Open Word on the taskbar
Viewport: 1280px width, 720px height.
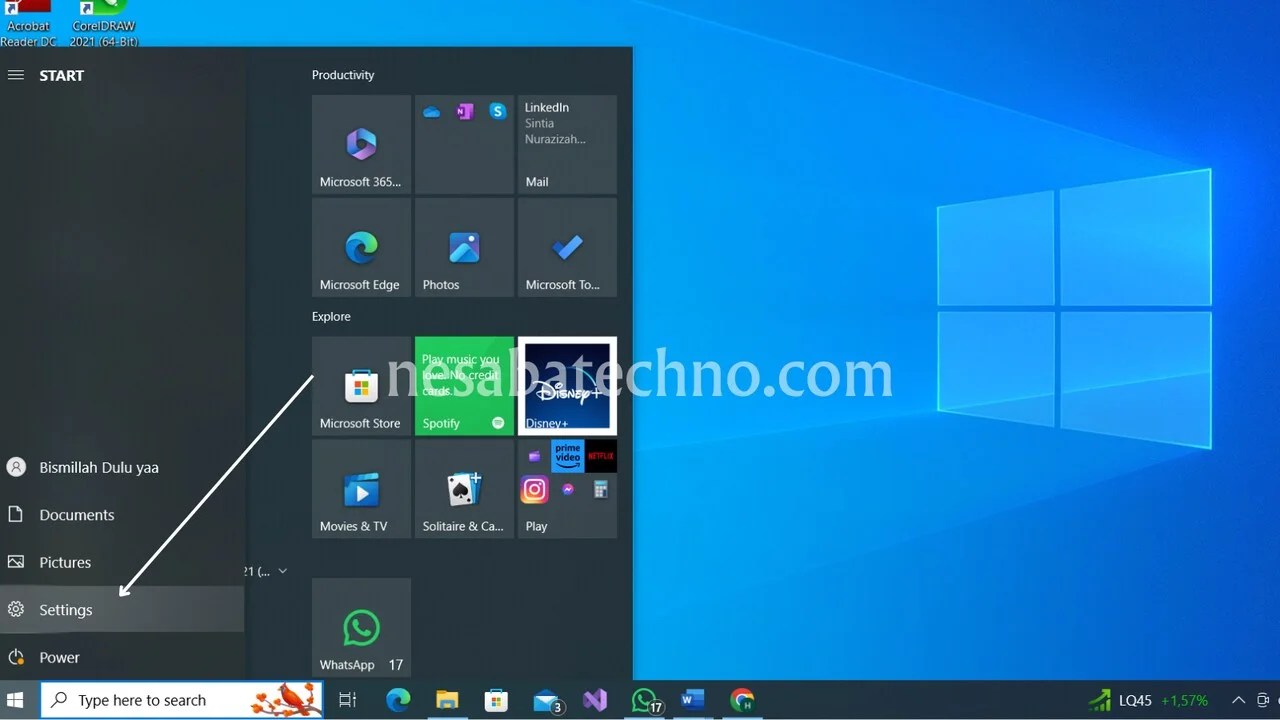click(x=692, y=700)
